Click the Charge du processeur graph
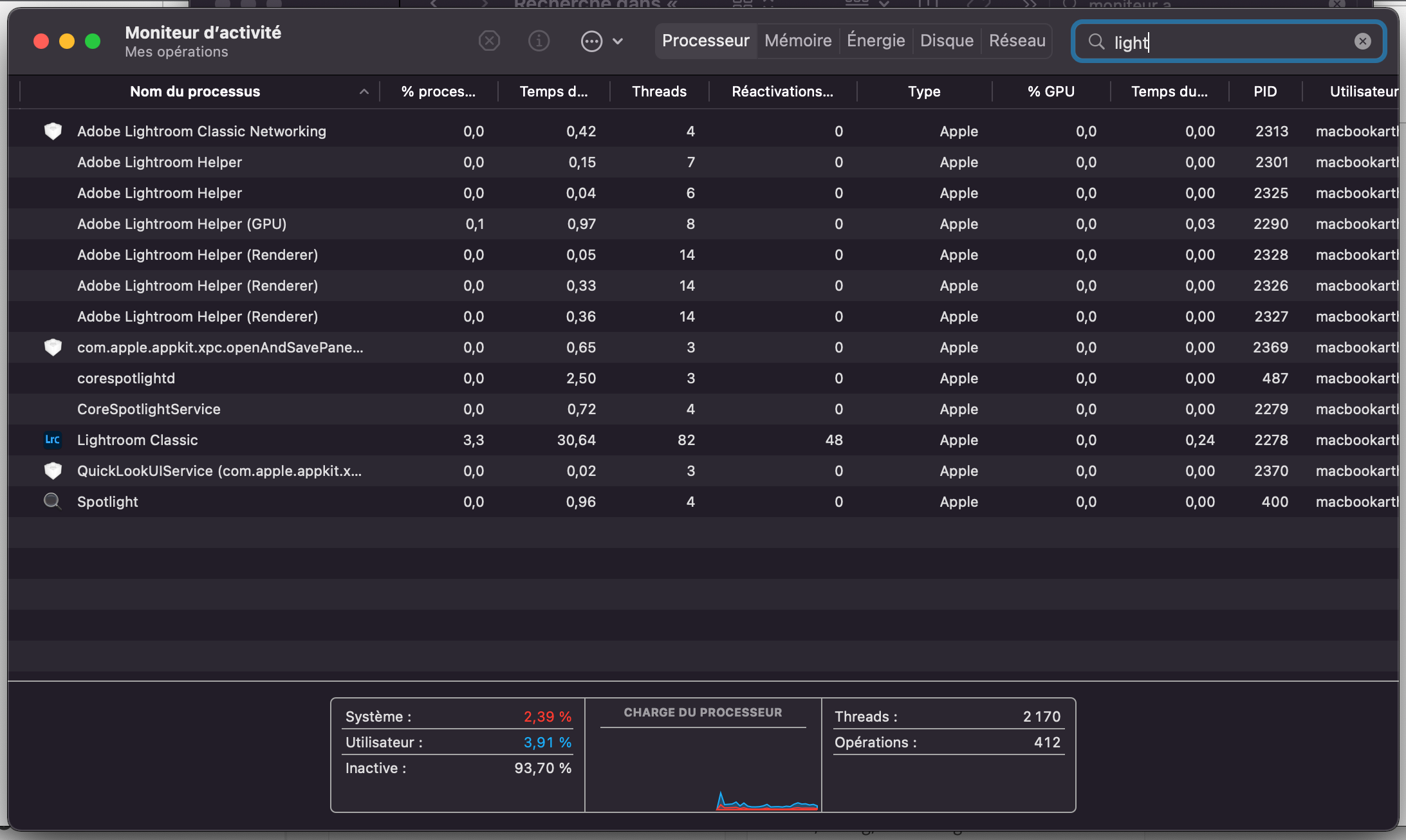The image size is (1406, 840). click(703, 769)
